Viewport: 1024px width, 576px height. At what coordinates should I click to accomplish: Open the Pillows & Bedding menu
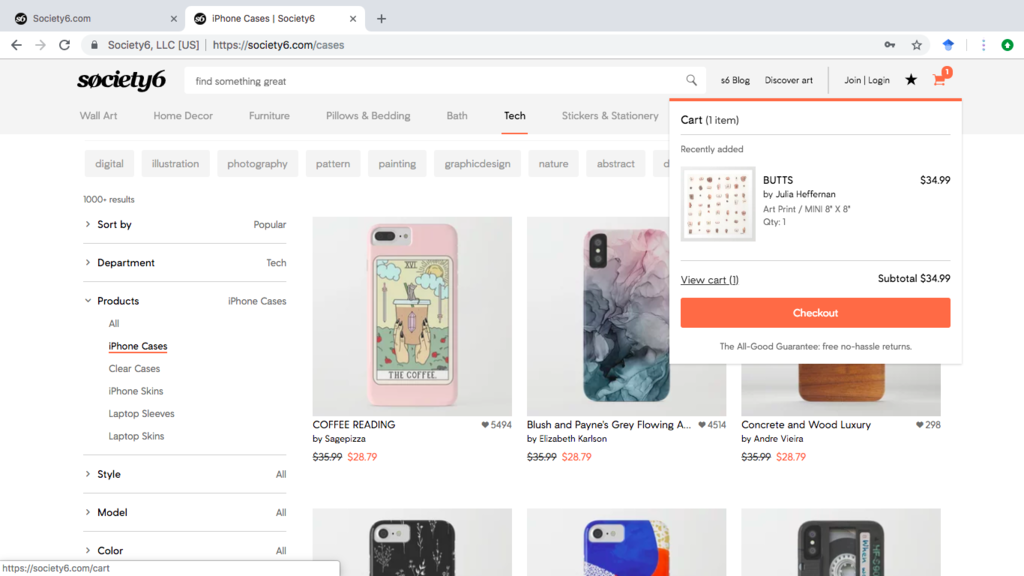(x=368, y=116)
